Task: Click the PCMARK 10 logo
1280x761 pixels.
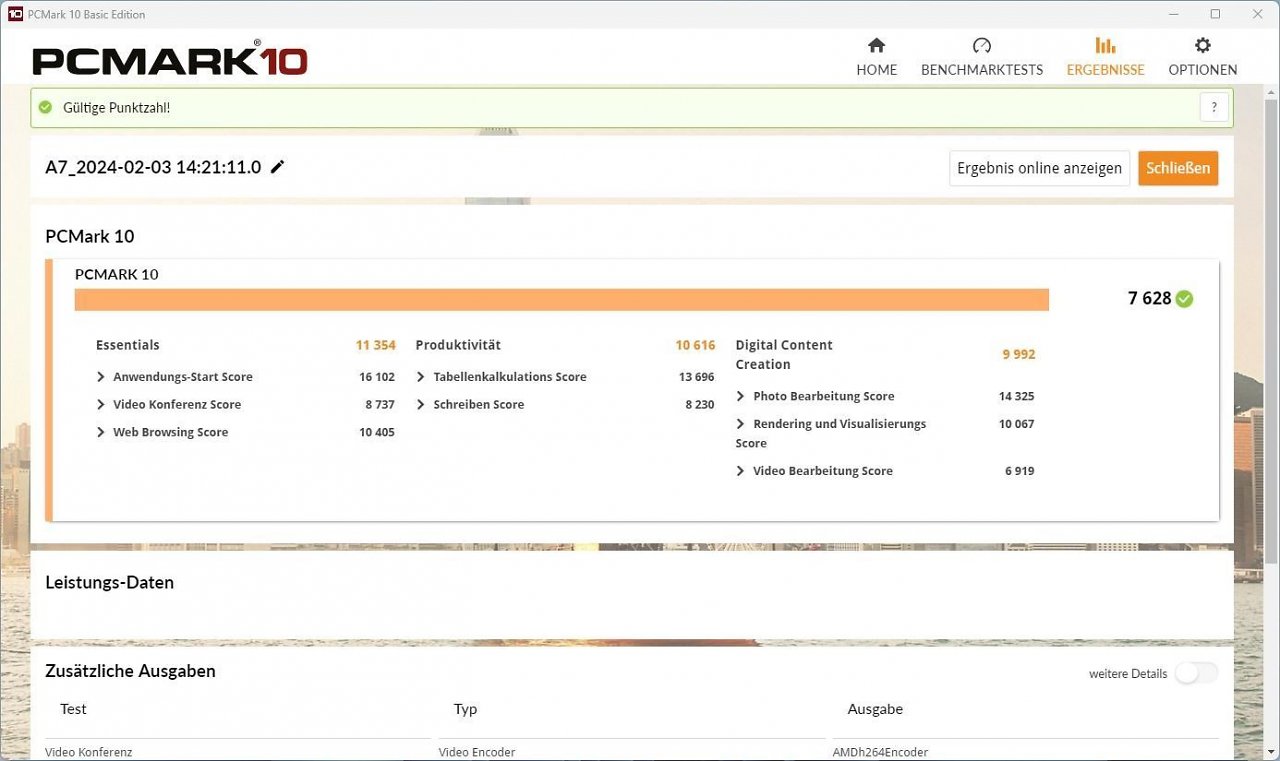Action: (170, 58)
